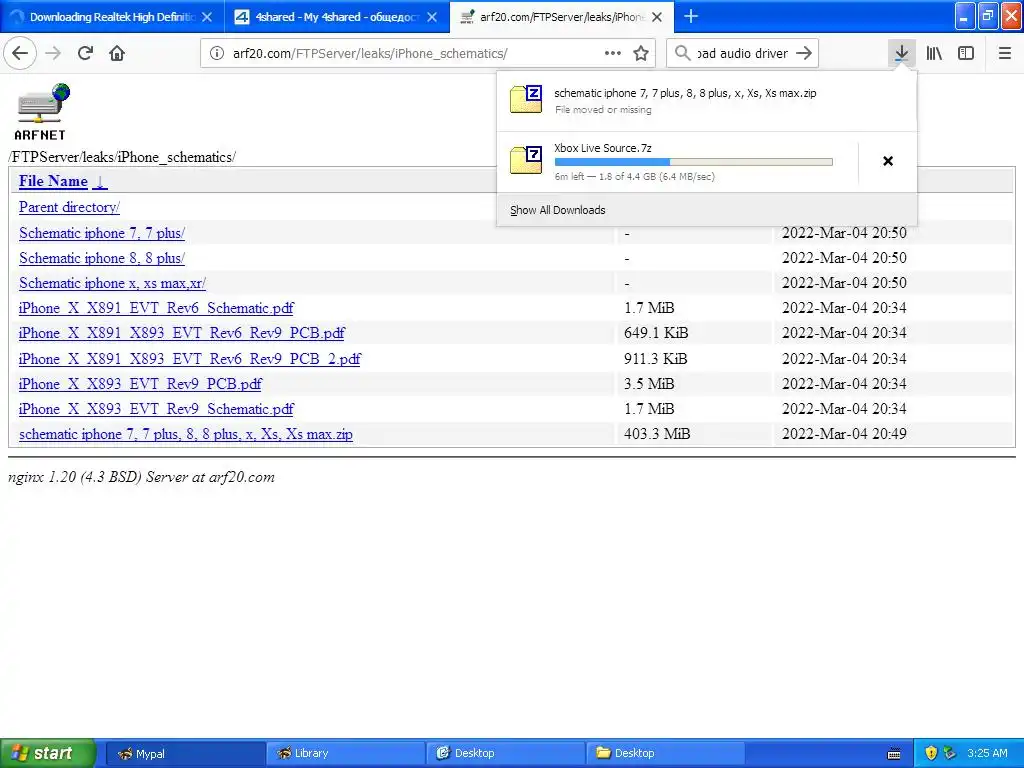Open a new tab with plus button
The height and width of the screenshot is (768, 1024).
point(690,16)
